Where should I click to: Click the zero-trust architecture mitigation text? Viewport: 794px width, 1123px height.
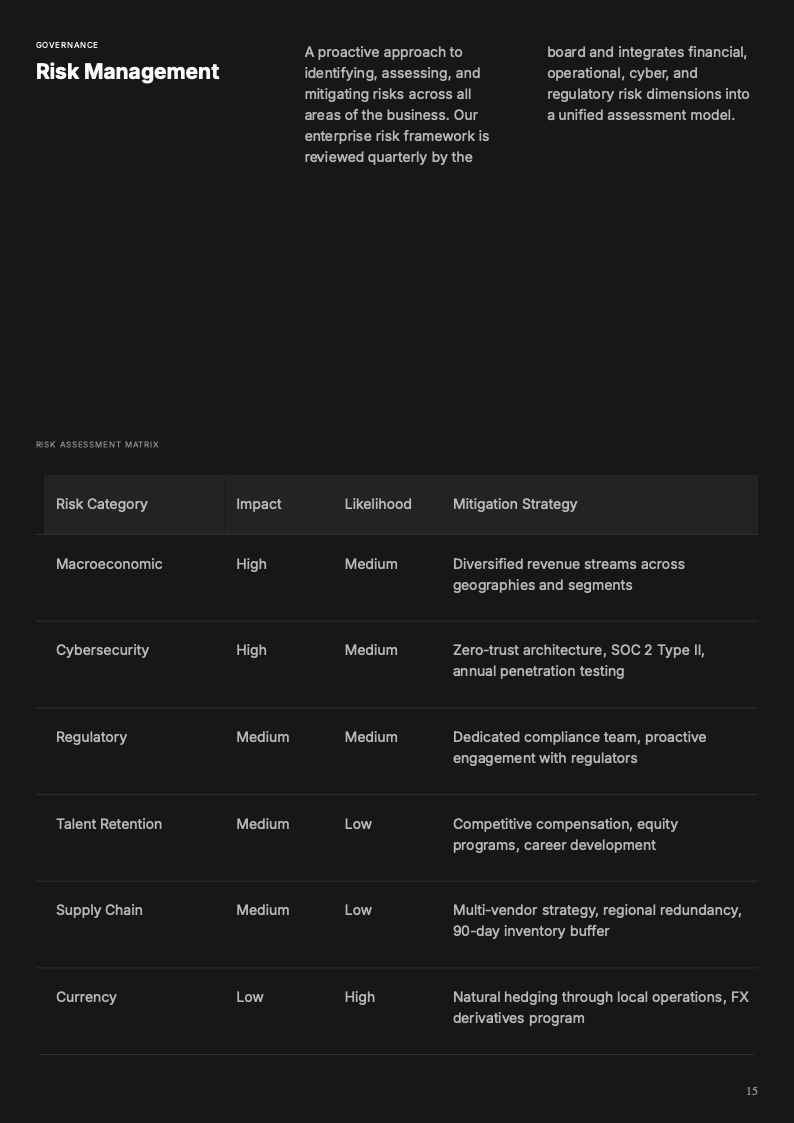pos(578,660)
